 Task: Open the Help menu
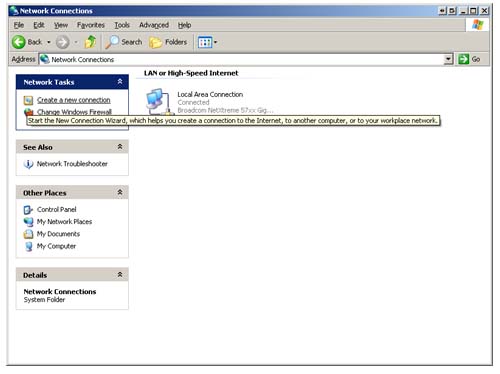[x=184, y=25]
